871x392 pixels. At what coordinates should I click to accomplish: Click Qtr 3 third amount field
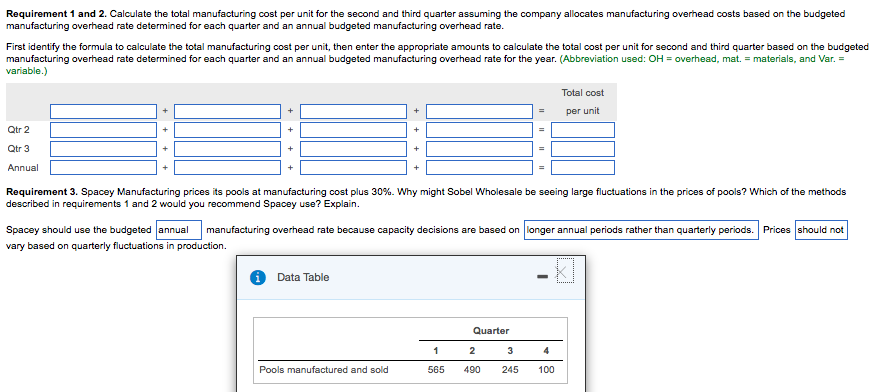(354, 149)
